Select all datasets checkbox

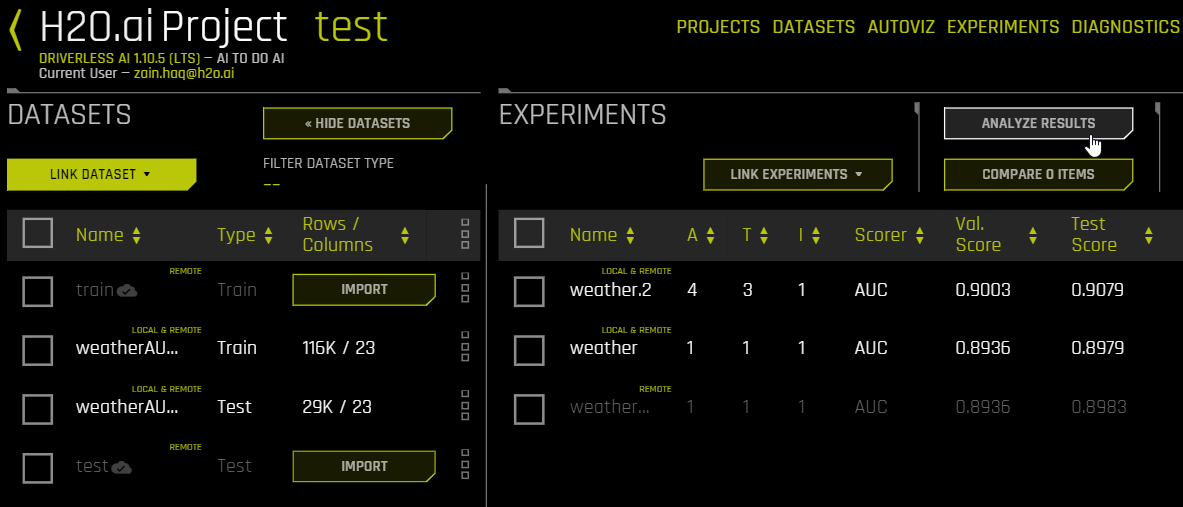[38, 233]
